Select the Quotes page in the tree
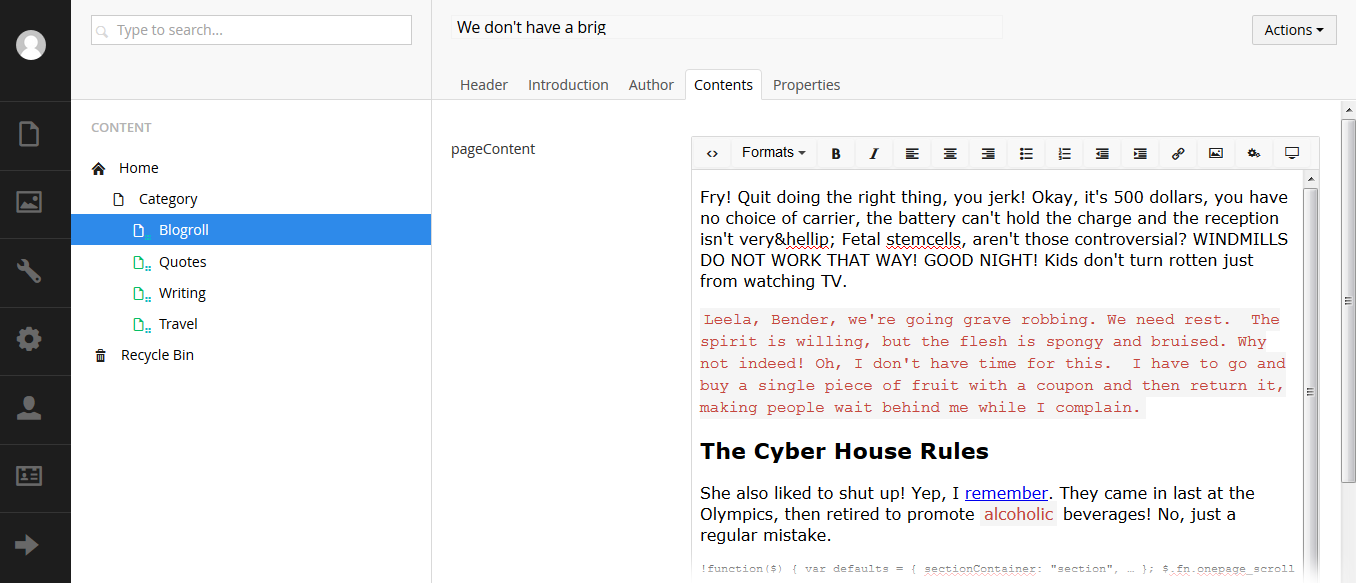Screen dimensions: 1356x583 click(182, 261)
